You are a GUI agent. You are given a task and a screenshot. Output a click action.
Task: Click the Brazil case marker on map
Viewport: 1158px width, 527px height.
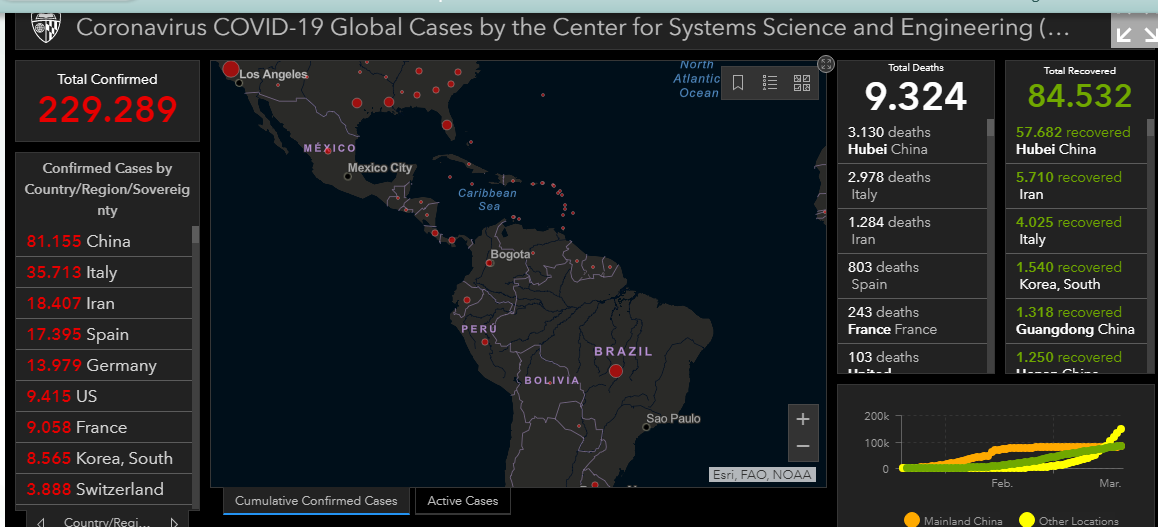point(616,371)
